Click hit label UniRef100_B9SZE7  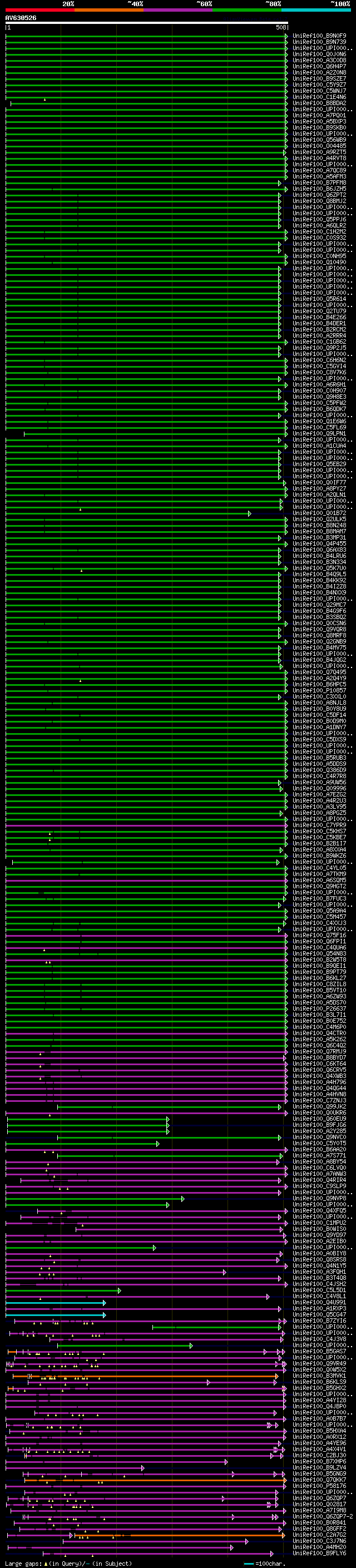coord(319,78)
